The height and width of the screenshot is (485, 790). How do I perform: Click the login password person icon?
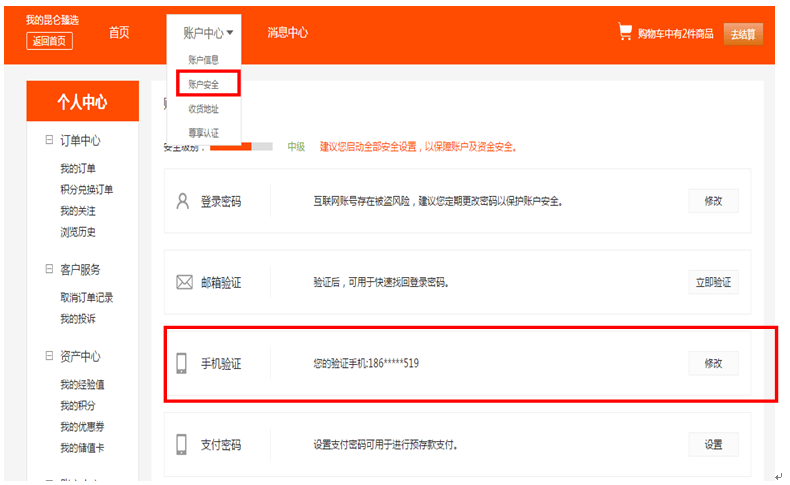click(182, 201)
